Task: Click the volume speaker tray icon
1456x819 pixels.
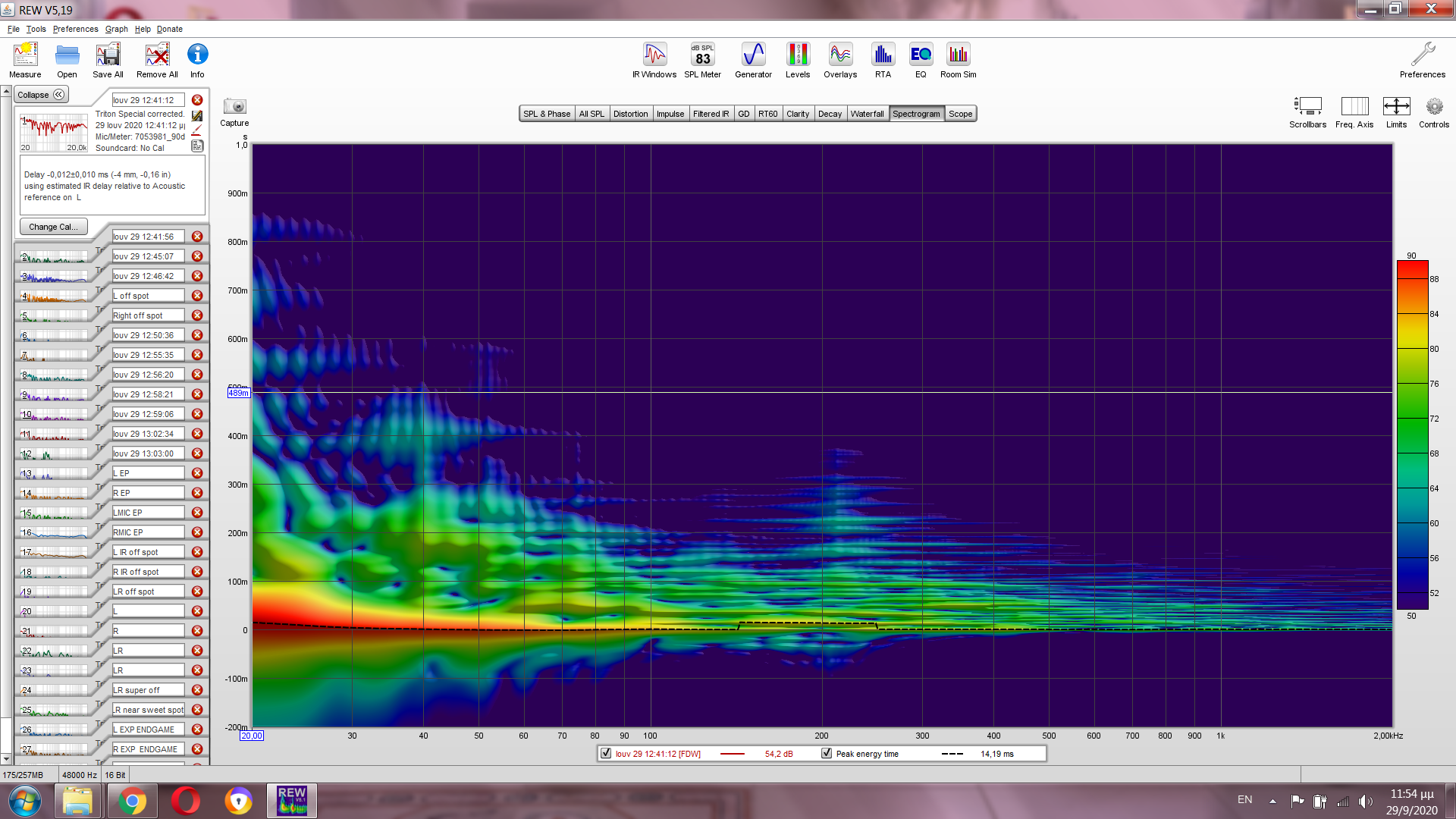Action: 1366,801
